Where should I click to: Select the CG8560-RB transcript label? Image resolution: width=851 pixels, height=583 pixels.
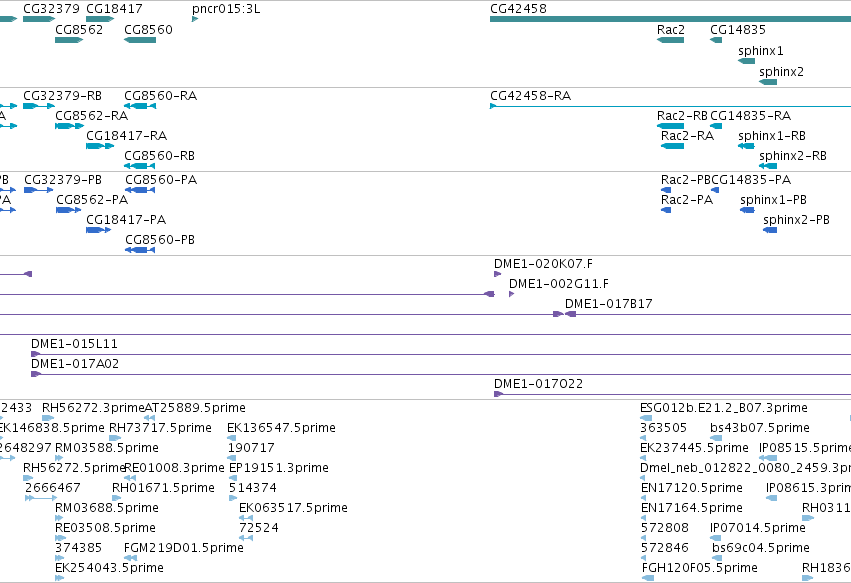[x=159, y=156]
